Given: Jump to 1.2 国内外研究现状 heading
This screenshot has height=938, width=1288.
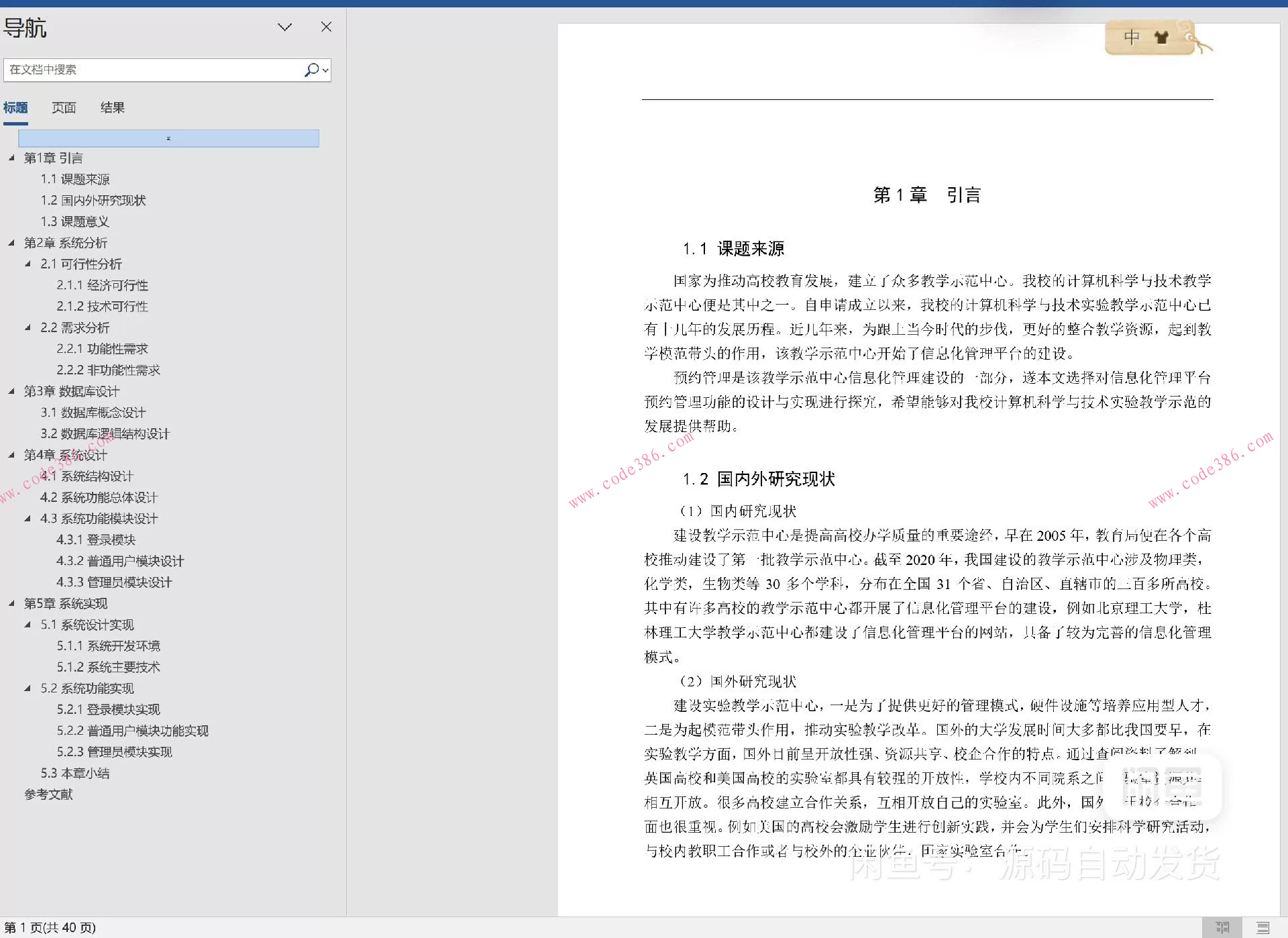Looking at the screenshot, I should click(93, 200).
